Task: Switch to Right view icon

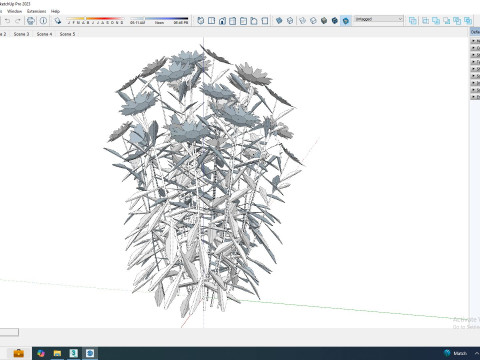Action: [x=233, y=21]
